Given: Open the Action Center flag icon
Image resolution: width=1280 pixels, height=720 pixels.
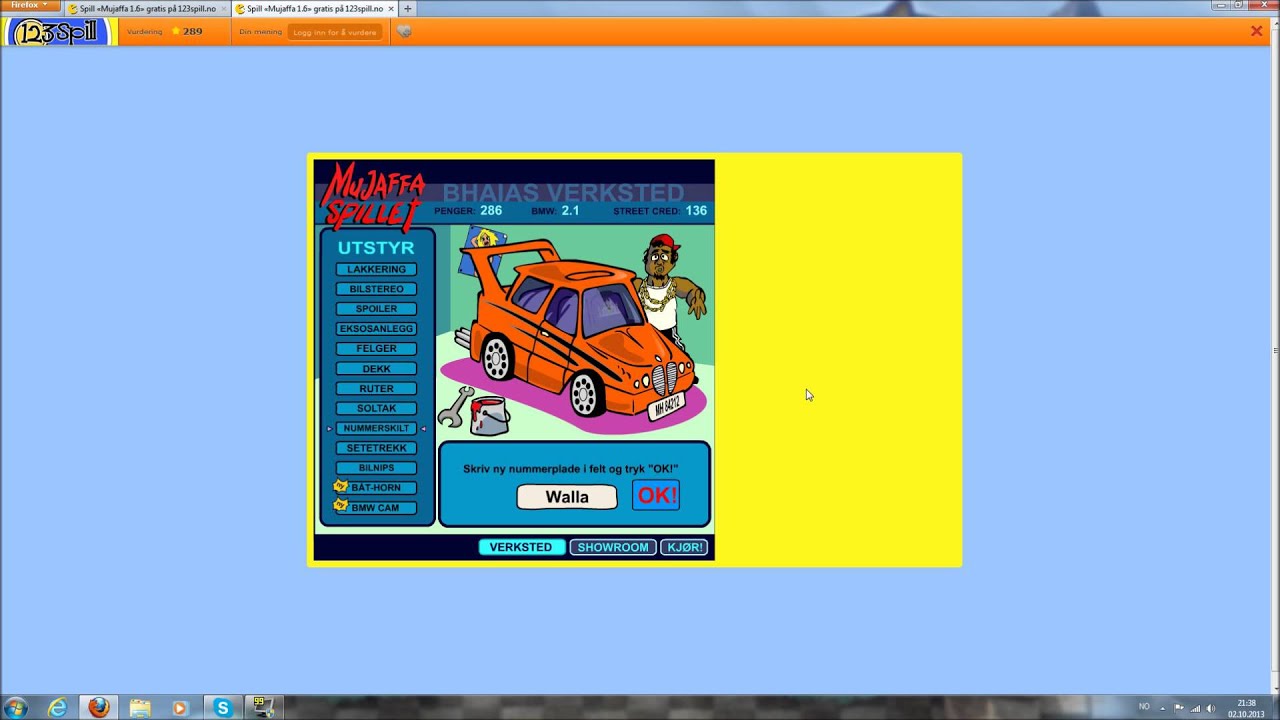Looking at the screenshot, I should (x=1179, y=708).
